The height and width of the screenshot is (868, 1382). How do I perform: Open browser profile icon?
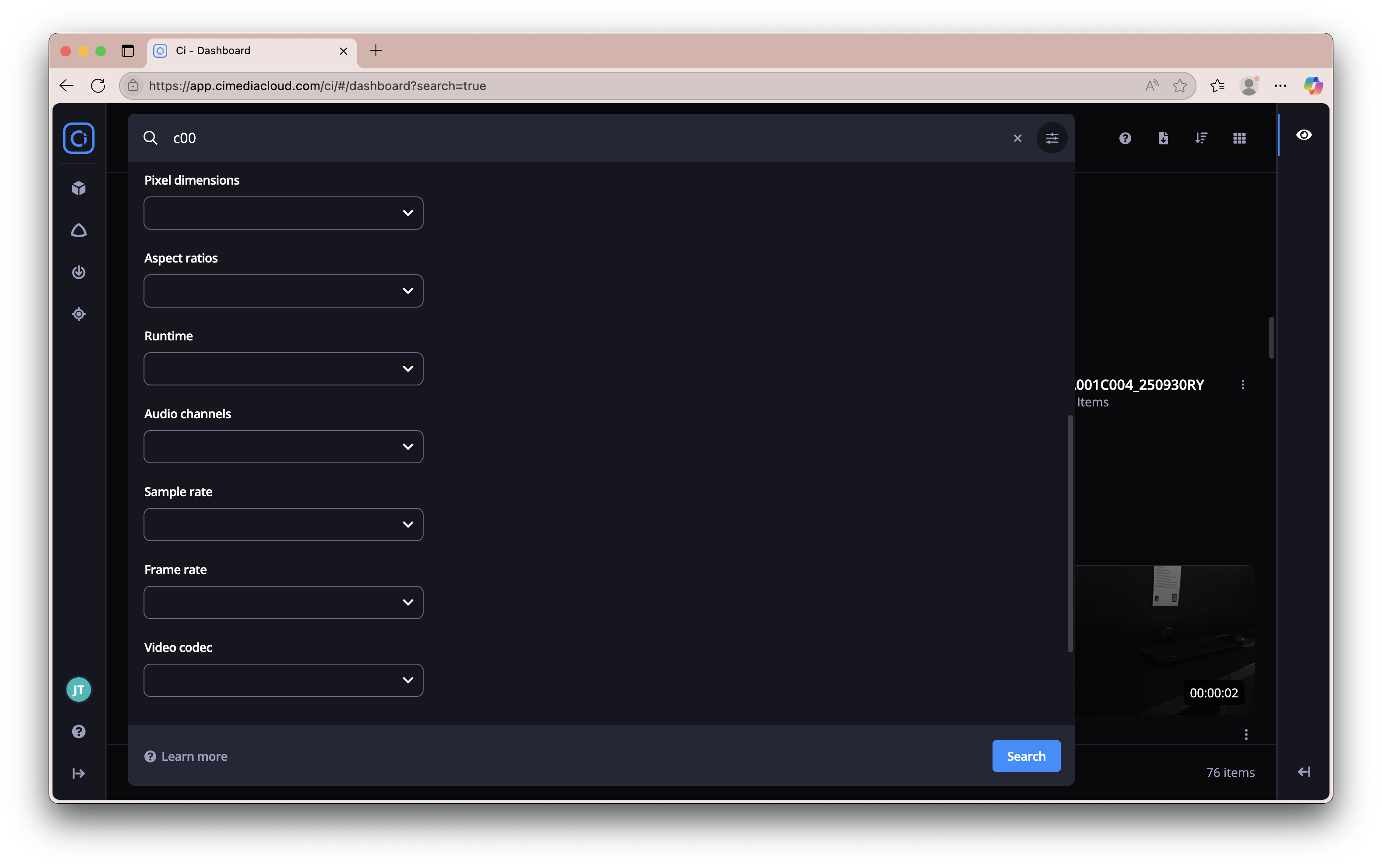tap(1249, 85)
